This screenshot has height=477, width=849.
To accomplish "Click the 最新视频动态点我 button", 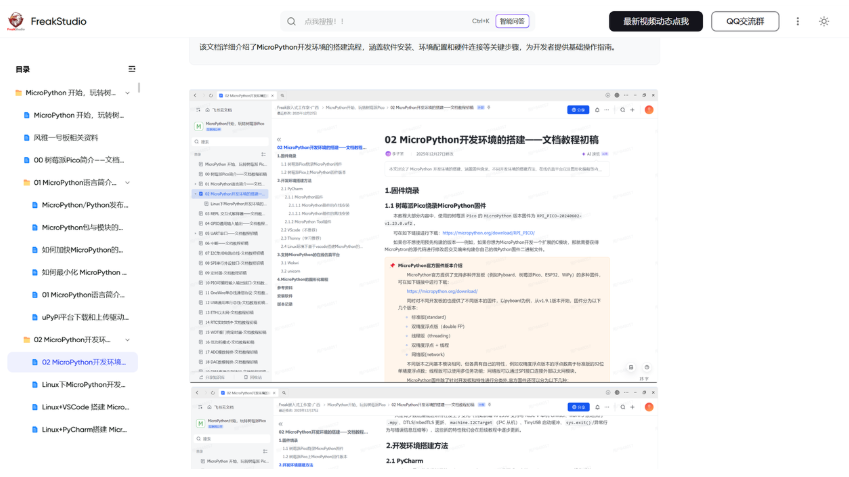I will coord(656,21).
